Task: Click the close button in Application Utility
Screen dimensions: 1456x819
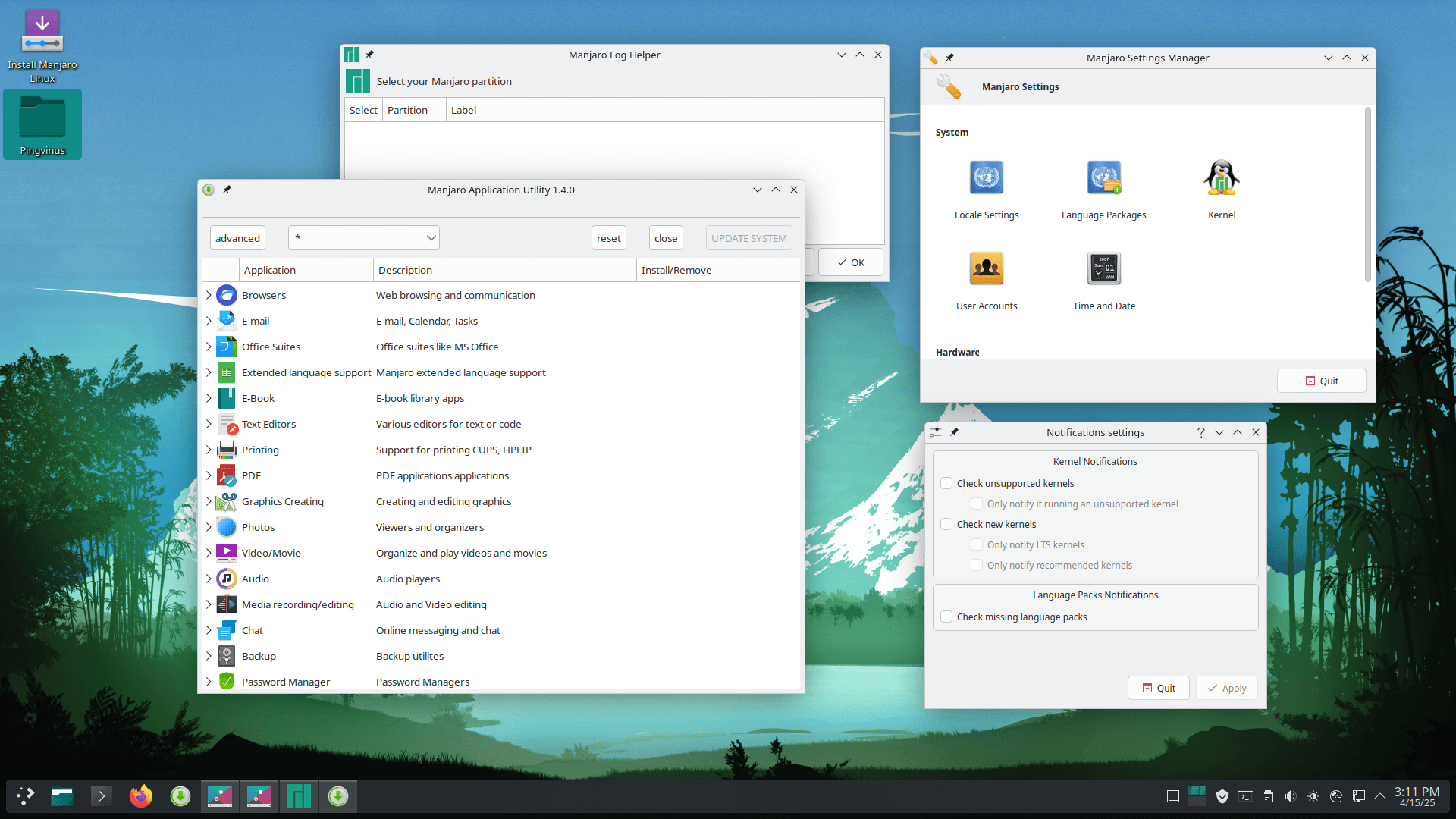Action: coord(666,238)
